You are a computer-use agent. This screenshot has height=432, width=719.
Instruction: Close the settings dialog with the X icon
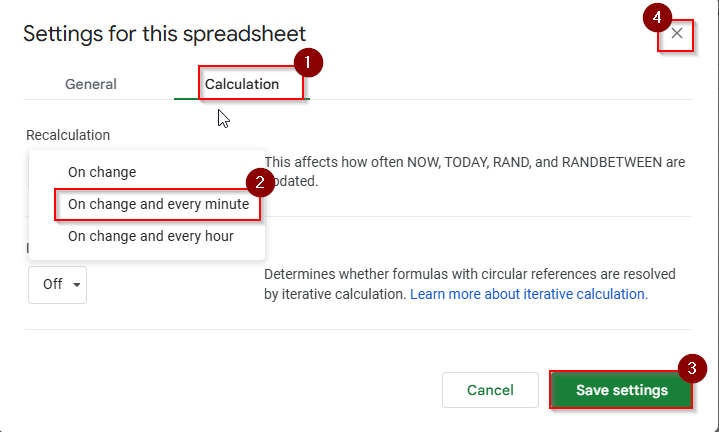pyautogui.click(x=677, y=34)
